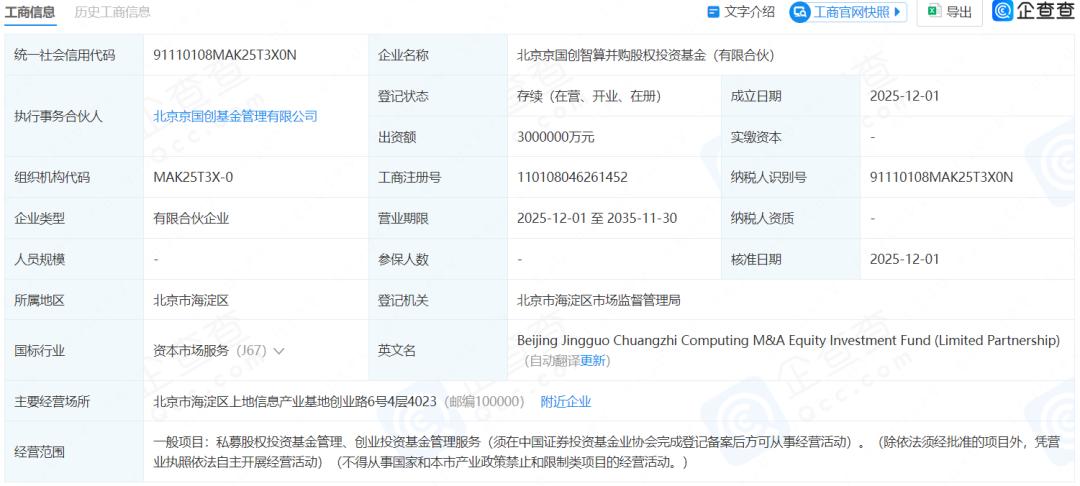Open the 北京京国创基金管理有限公司 link
Image resolution: width=1080 pixels, height=486 pixels.
pyautogui.click(x=236, y=116)
